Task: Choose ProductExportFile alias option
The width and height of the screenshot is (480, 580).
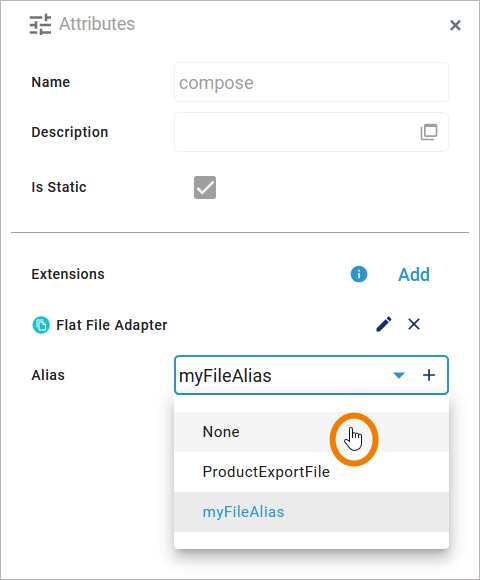Action: [x=311, y=472]
